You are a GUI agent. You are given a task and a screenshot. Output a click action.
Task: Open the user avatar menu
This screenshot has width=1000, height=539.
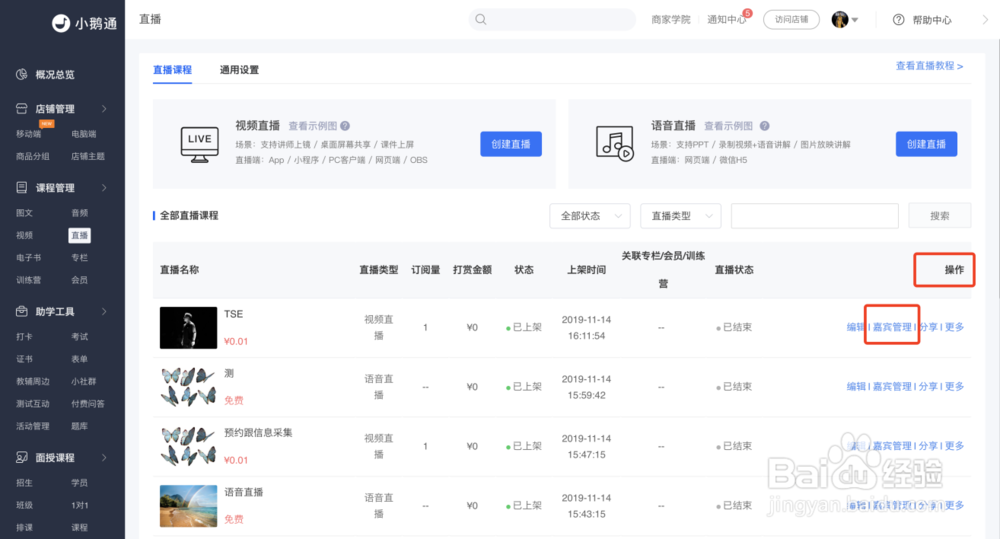coord(840,20)
